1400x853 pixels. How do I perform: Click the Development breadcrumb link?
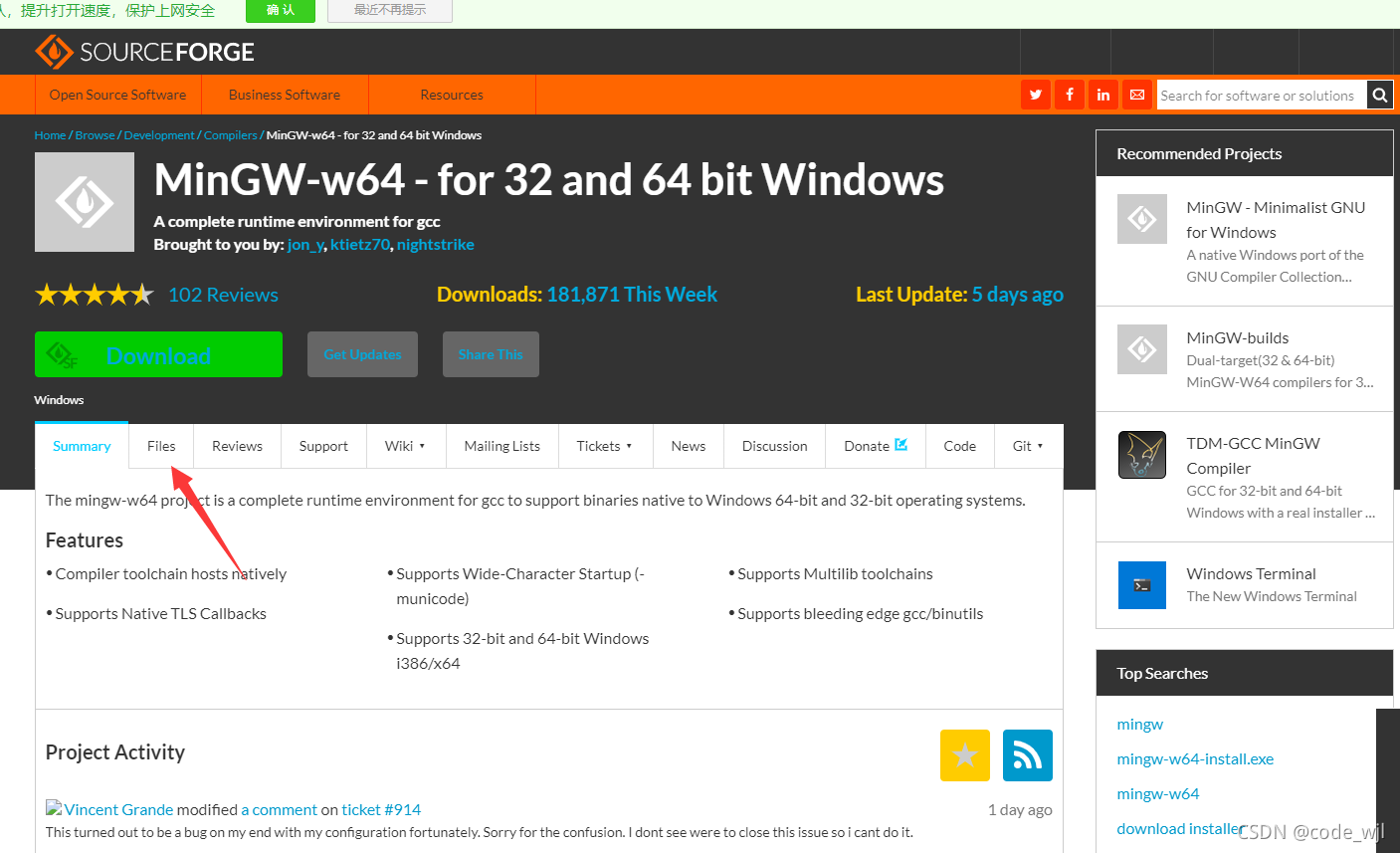[159, 135]
